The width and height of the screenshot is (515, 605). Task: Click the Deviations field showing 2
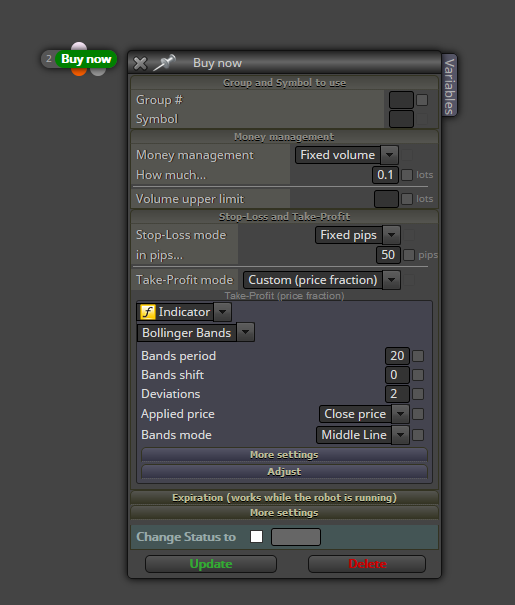coord(397,394)
